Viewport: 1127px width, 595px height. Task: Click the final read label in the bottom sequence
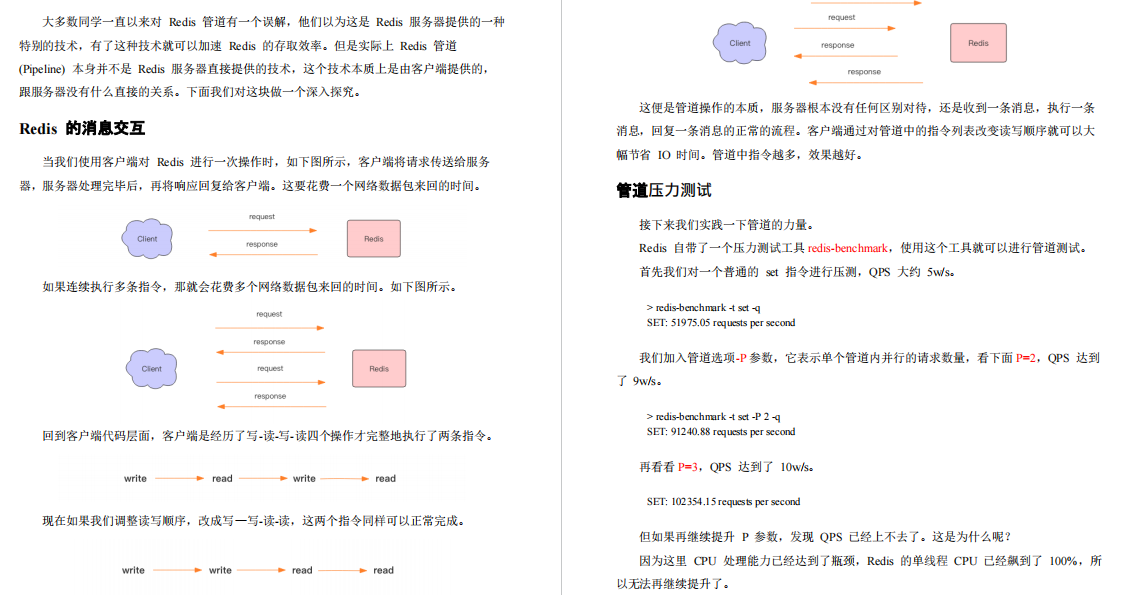(383, 570)
